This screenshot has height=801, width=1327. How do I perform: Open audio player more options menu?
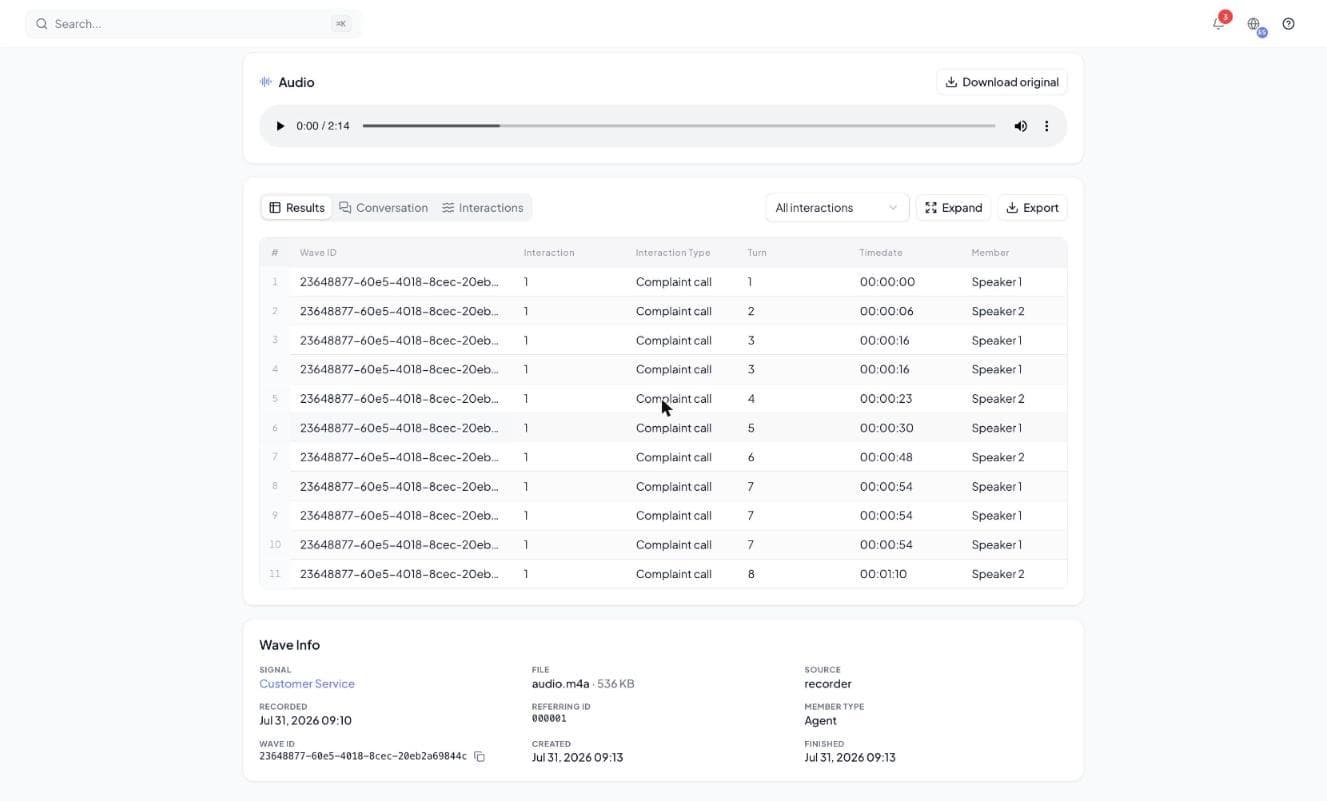tap(1047, 126)
